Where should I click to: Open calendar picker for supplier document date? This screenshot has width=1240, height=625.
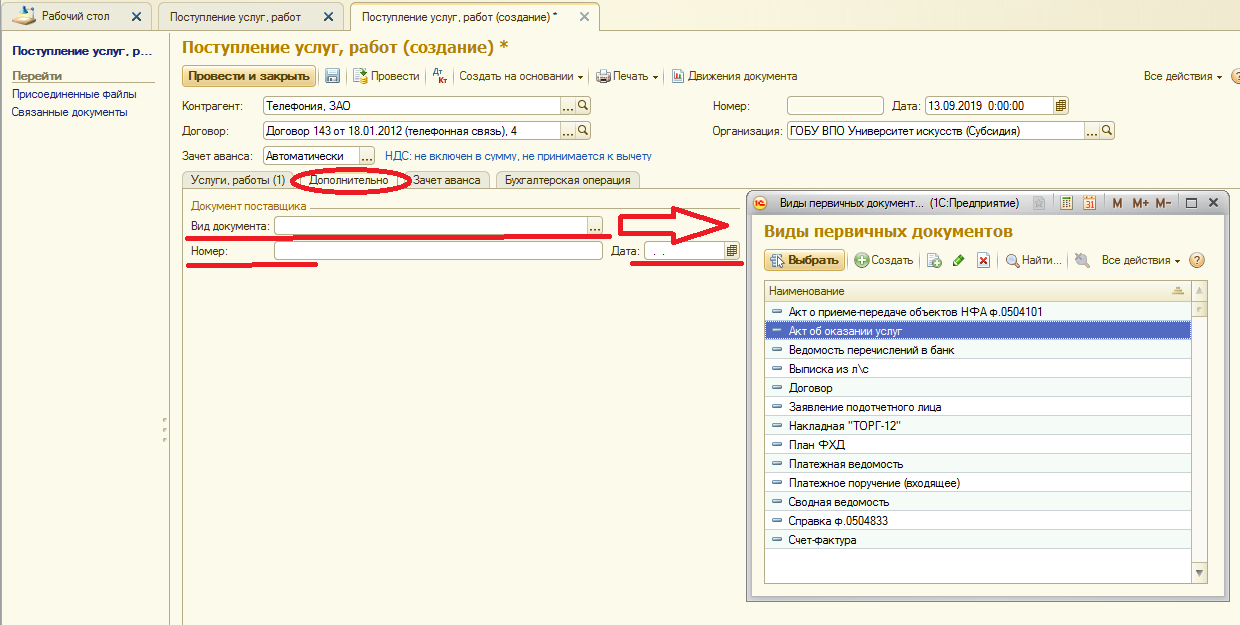[x=732, y=251]
